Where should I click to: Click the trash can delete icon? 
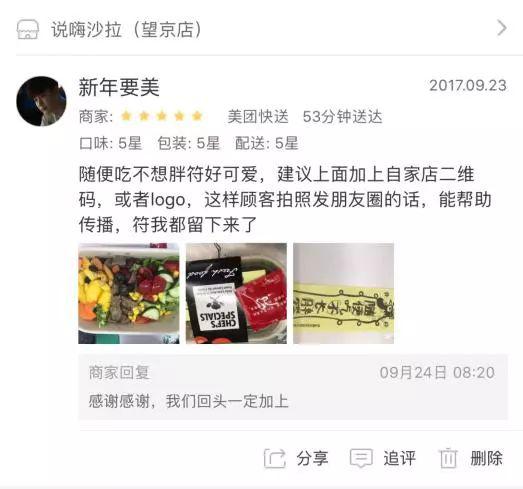pyautogui.click(x=448, y=458)
